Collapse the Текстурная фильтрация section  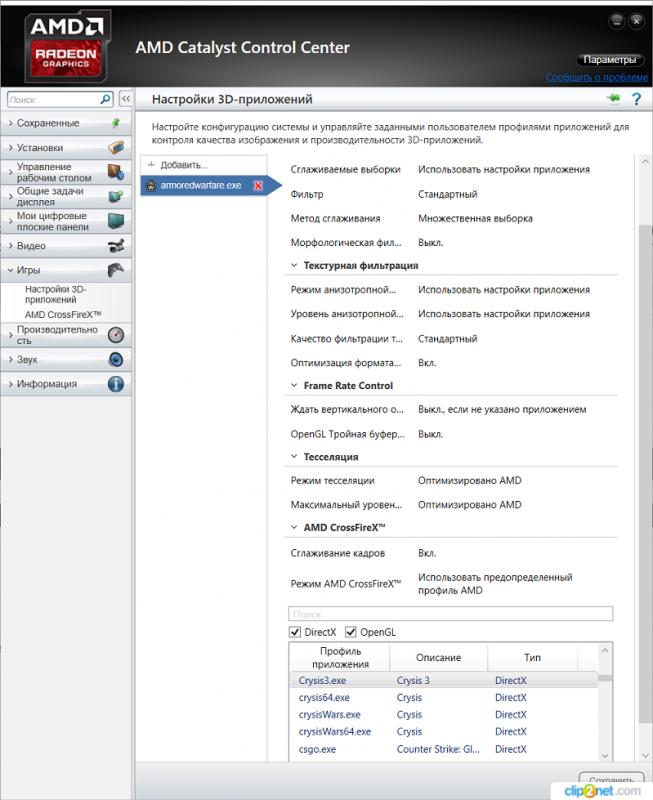[x=294, y=266]
